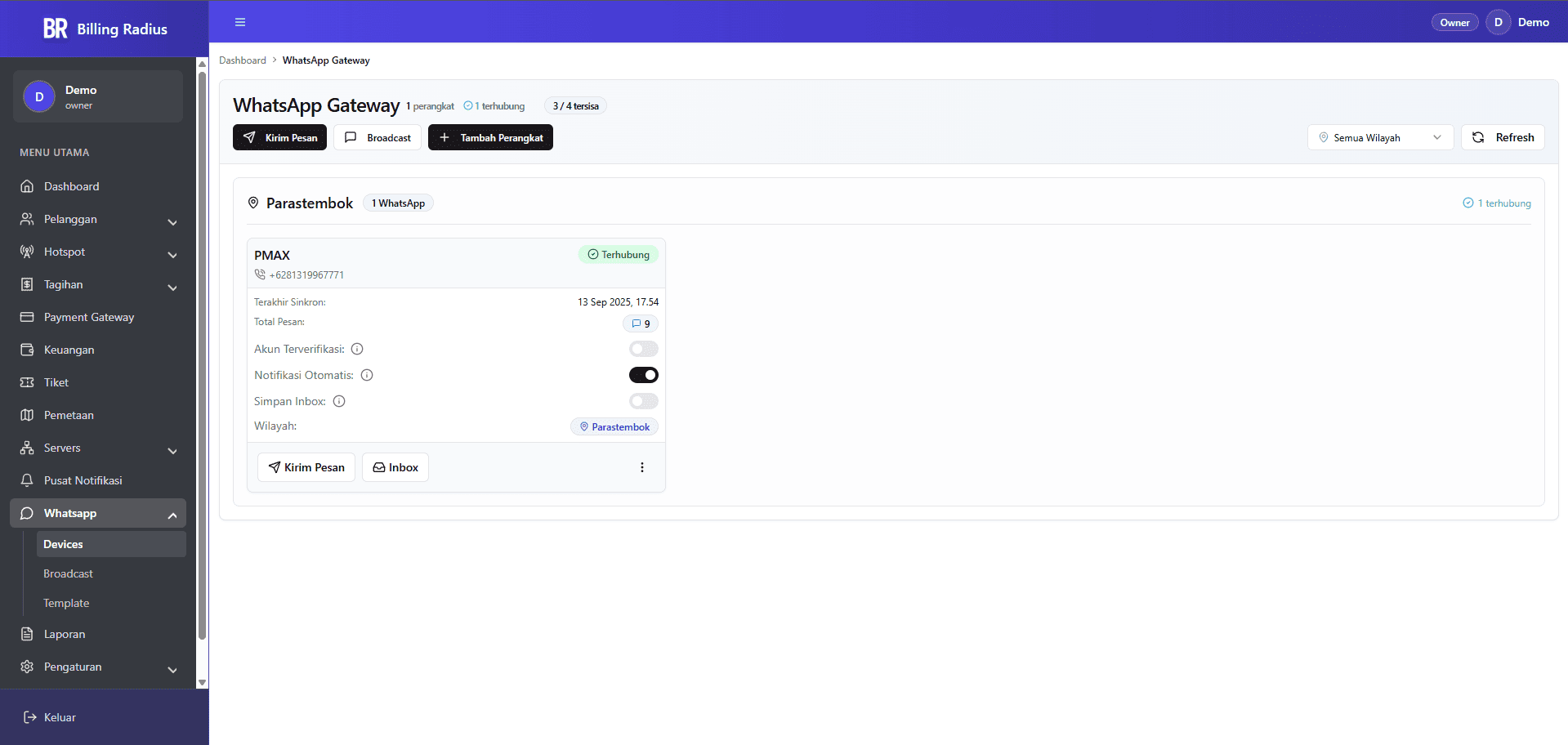Expand the Tagihan submenu chevron
The height and width of the screenshot is (745, 1568).
(x=172, y=288)
